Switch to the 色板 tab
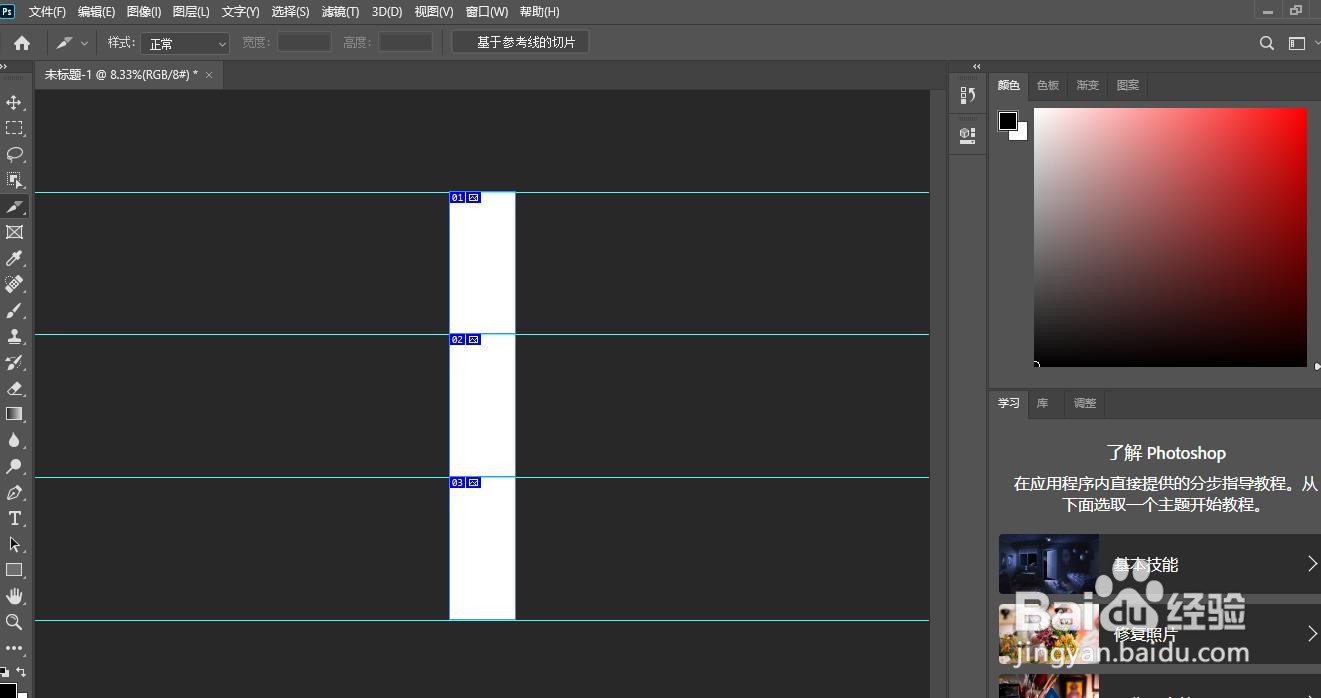Viewport: 1321px width, 698px height. [1048, 85]
